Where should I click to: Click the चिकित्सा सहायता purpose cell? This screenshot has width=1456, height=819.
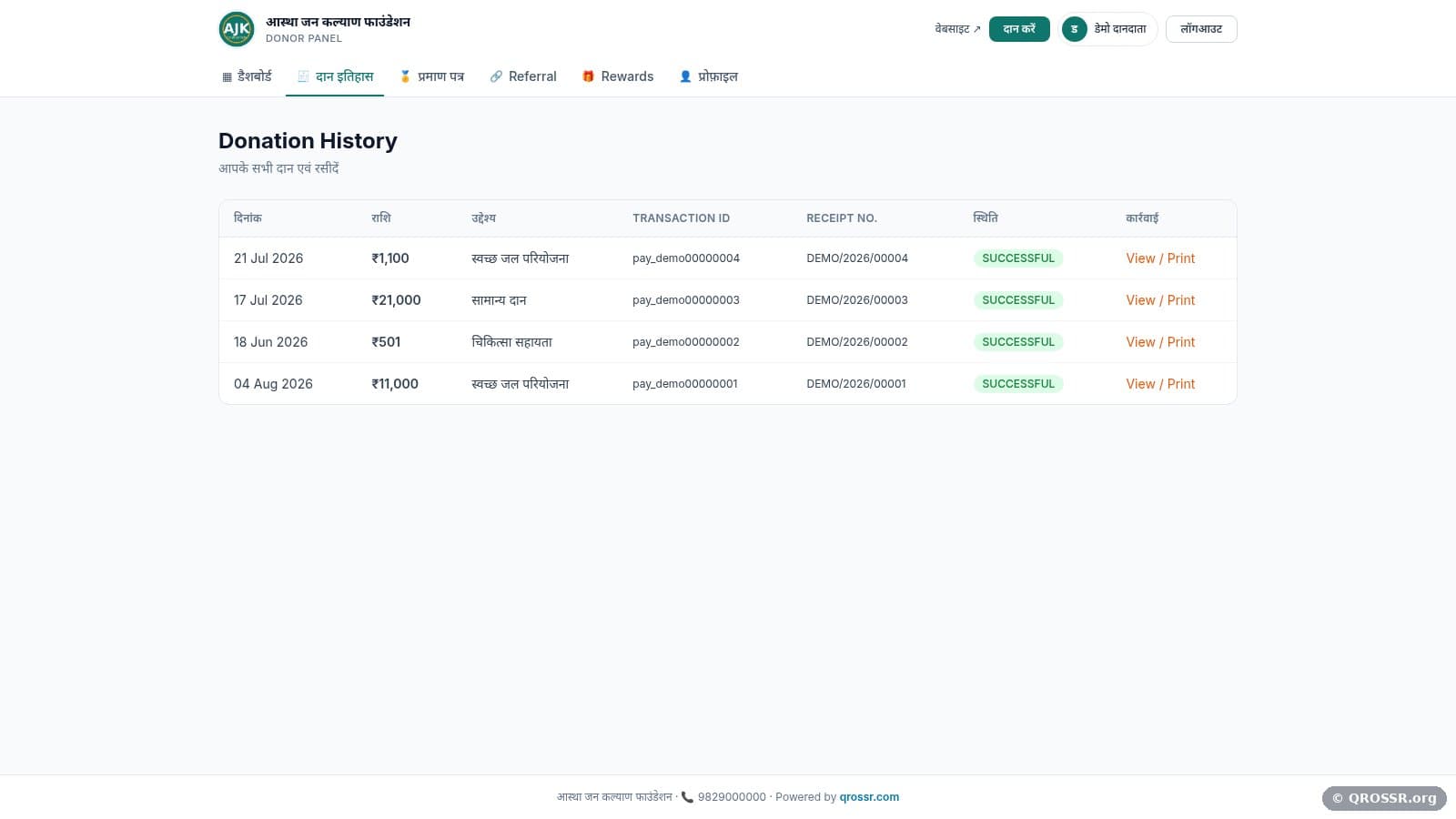(x=511, y=342)
